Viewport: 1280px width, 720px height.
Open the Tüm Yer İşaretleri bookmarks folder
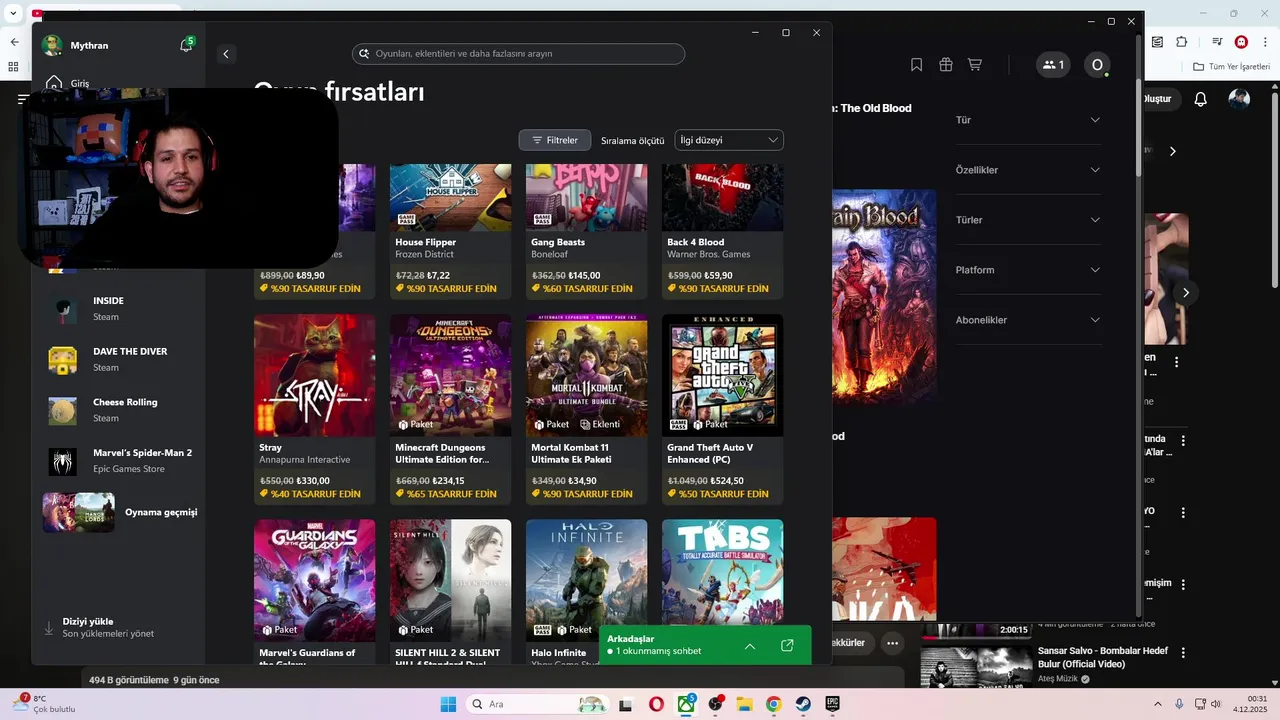pos(1231,67)
